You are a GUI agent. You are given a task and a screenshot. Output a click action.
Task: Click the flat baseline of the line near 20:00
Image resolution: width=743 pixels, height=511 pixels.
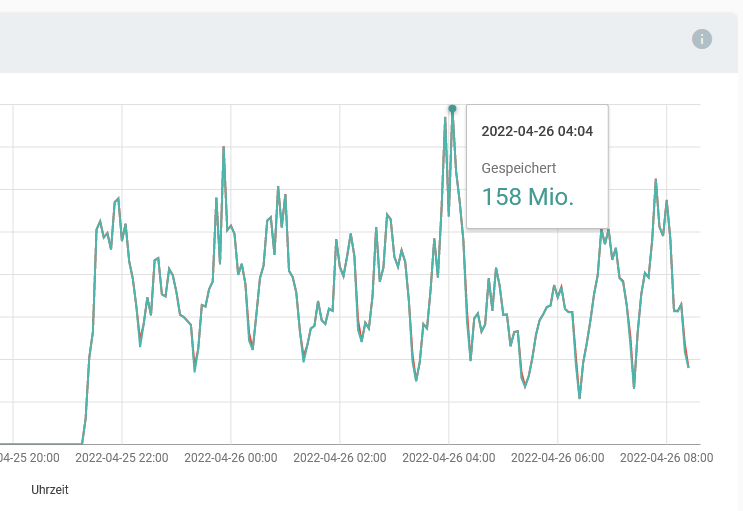click(x=40, y=443)
